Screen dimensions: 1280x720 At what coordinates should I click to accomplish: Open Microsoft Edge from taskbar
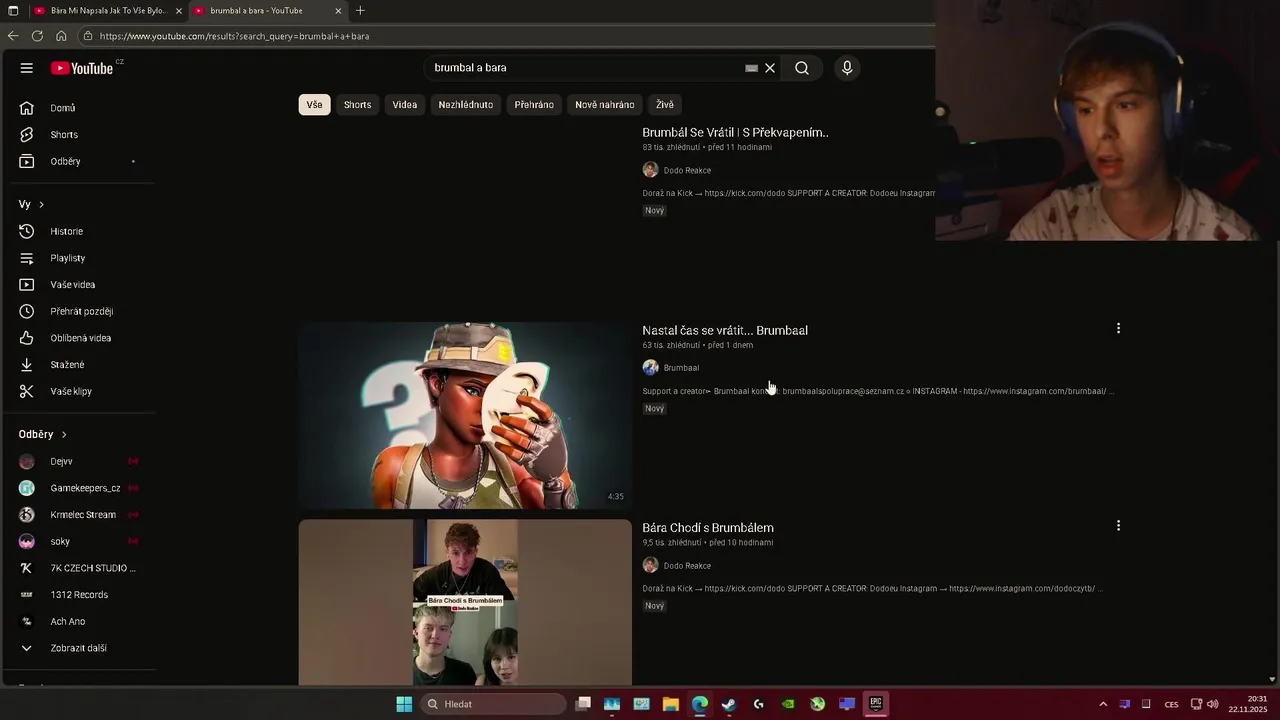click(700, 704)
